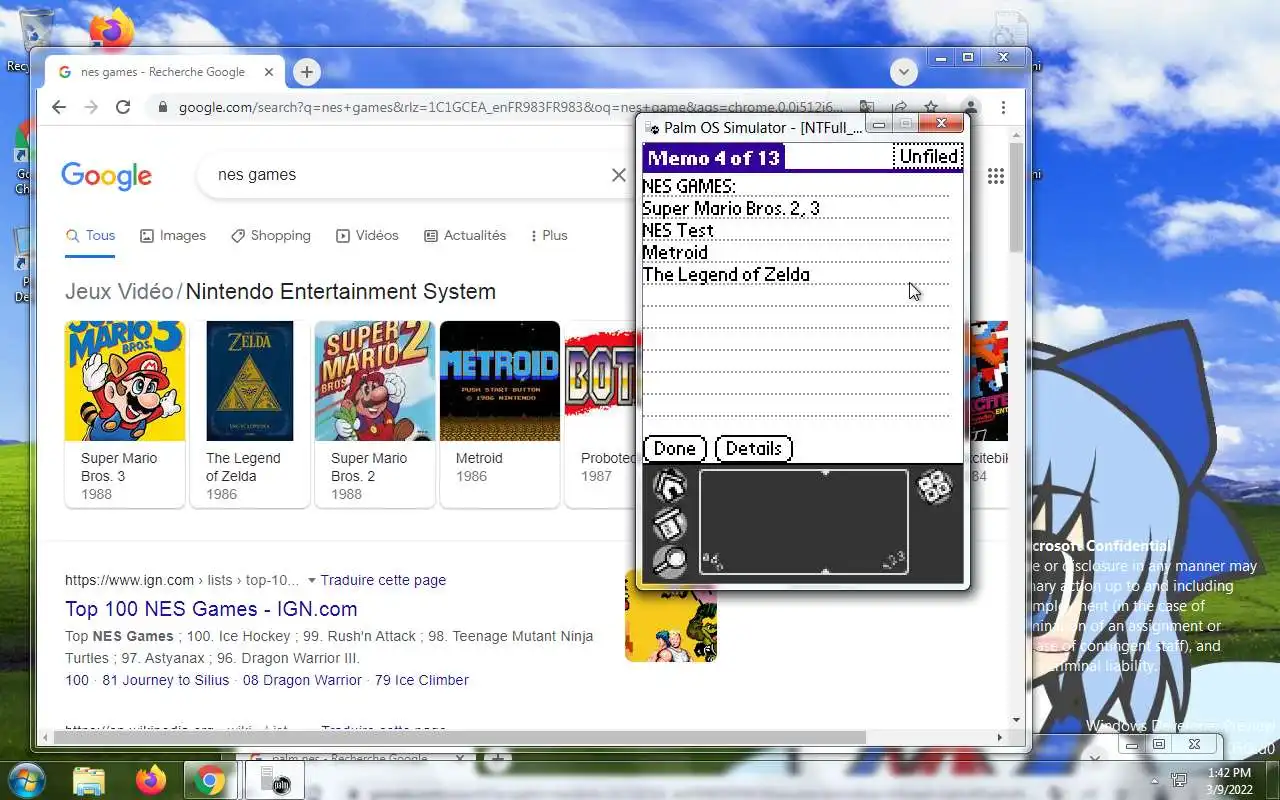Image resolution: width=1280 pixels, height=800 pixels.
Task: Reload the Google search page
Action: (x=123, y=107)
